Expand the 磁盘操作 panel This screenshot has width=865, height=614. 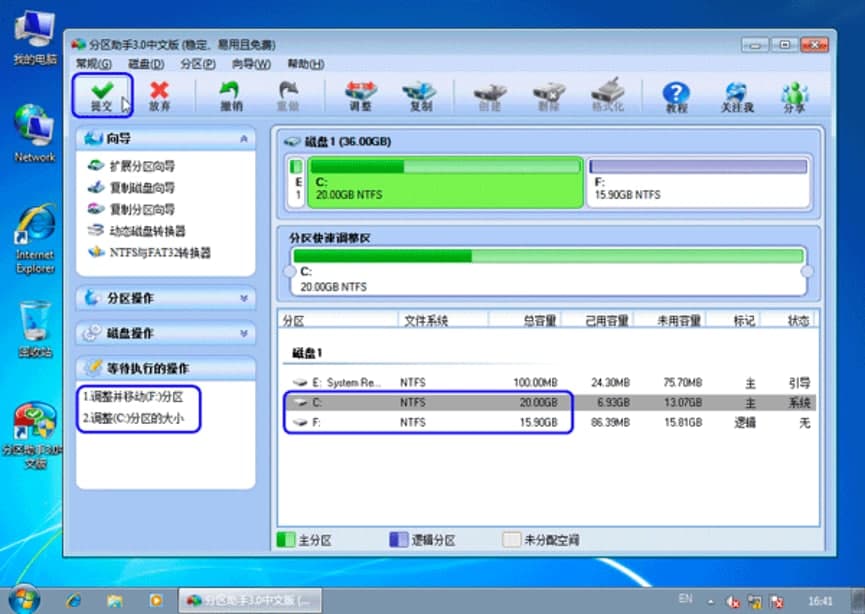point(244,333)
